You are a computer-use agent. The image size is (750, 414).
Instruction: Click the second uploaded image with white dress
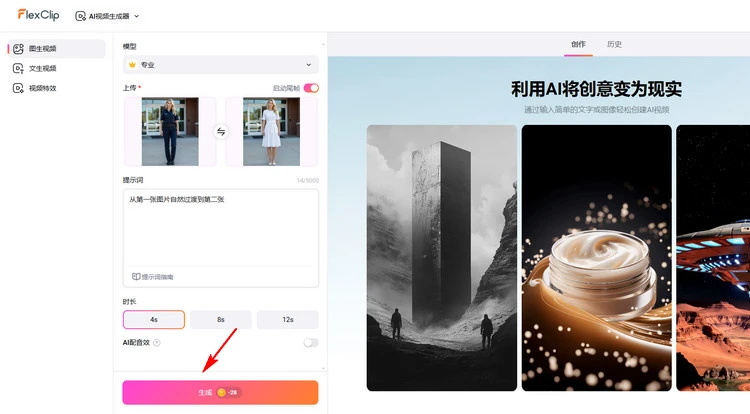point(271,131)
